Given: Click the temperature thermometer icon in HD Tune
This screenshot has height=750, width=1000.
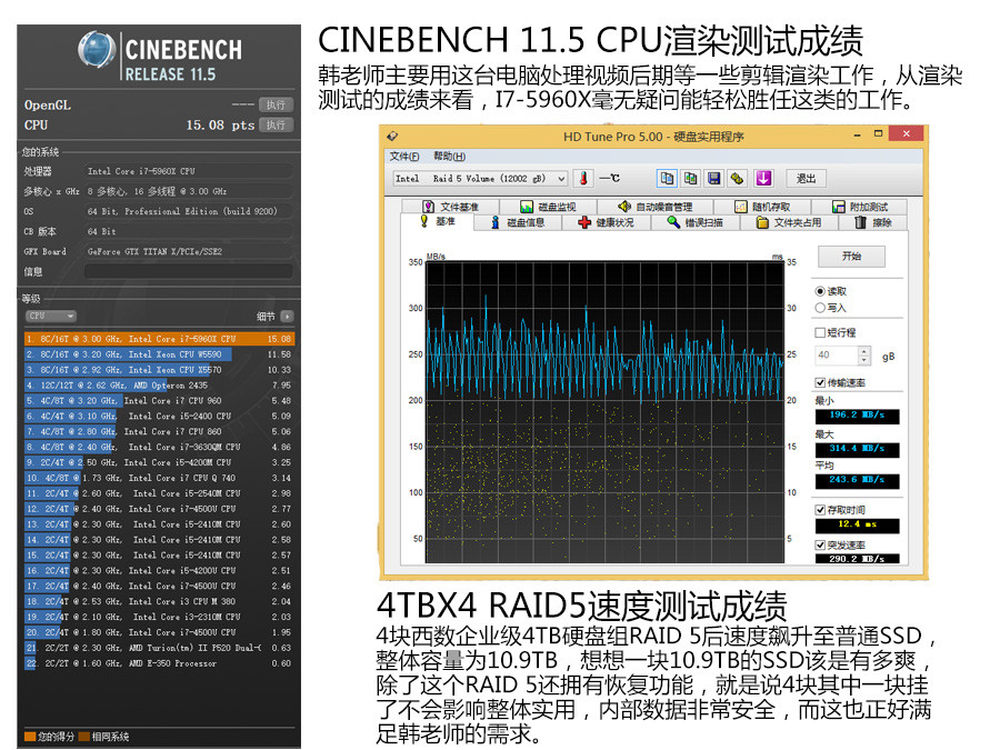Looking at the screenshot, I should click(x=584, y=179).
